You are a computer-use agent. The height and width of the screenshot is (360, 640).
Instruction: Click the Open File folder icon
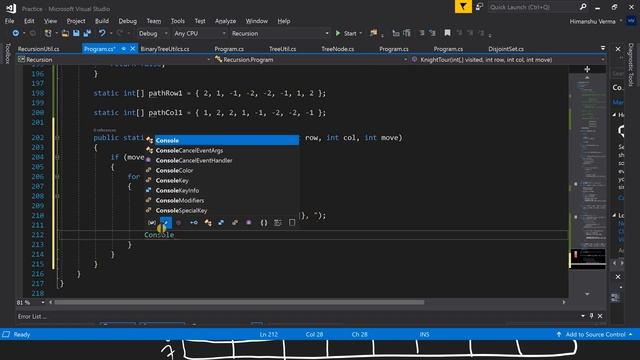click(x=65, y=33)
